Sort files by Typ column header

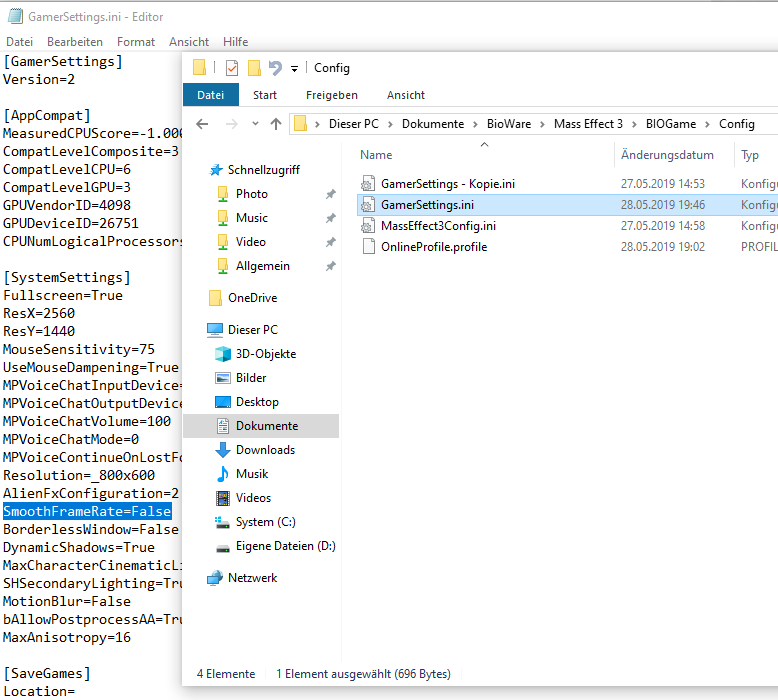[750, 155]
